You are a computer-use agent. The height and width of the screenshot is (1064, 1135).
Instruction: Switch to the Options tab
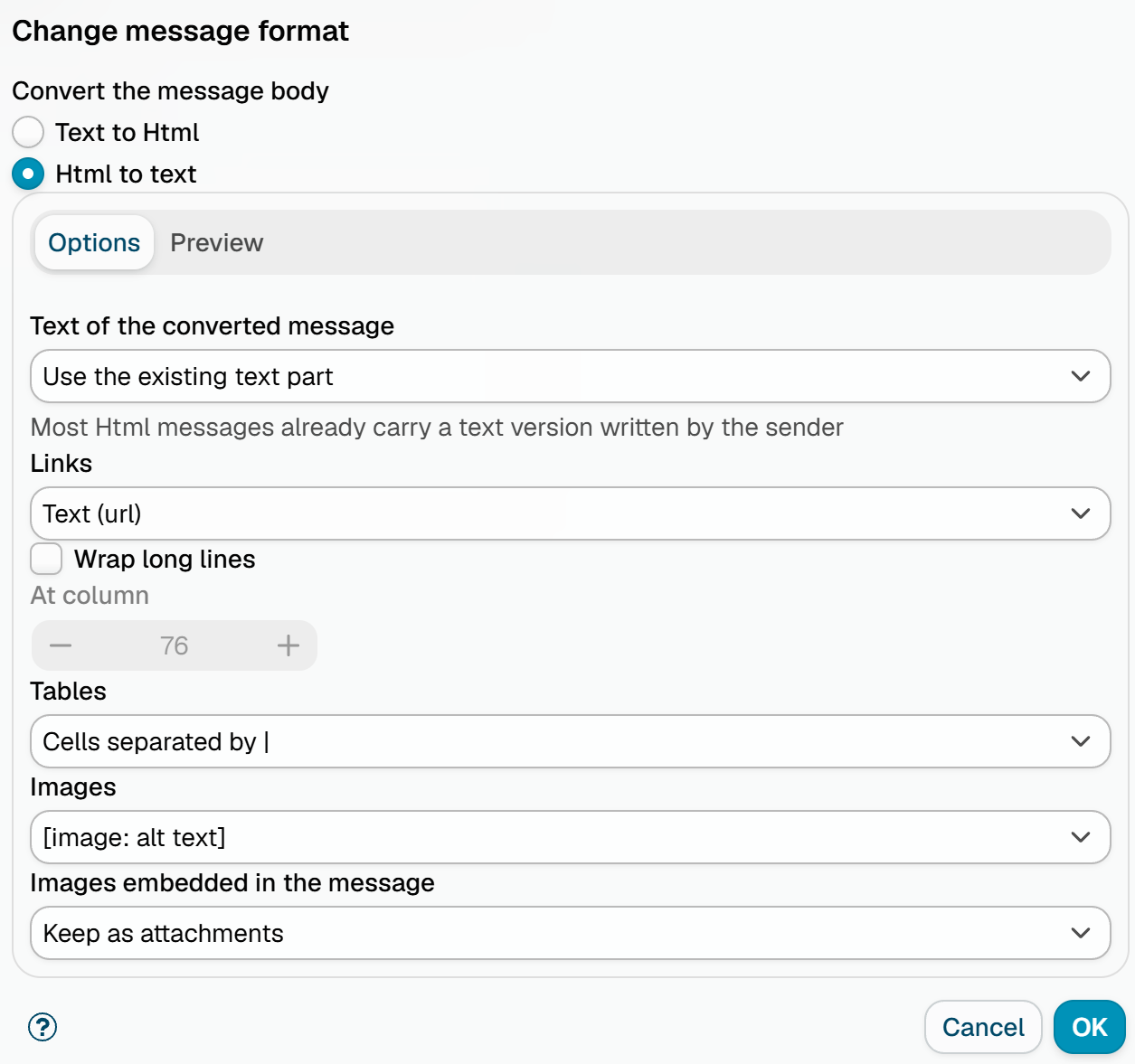pos(94,242)
